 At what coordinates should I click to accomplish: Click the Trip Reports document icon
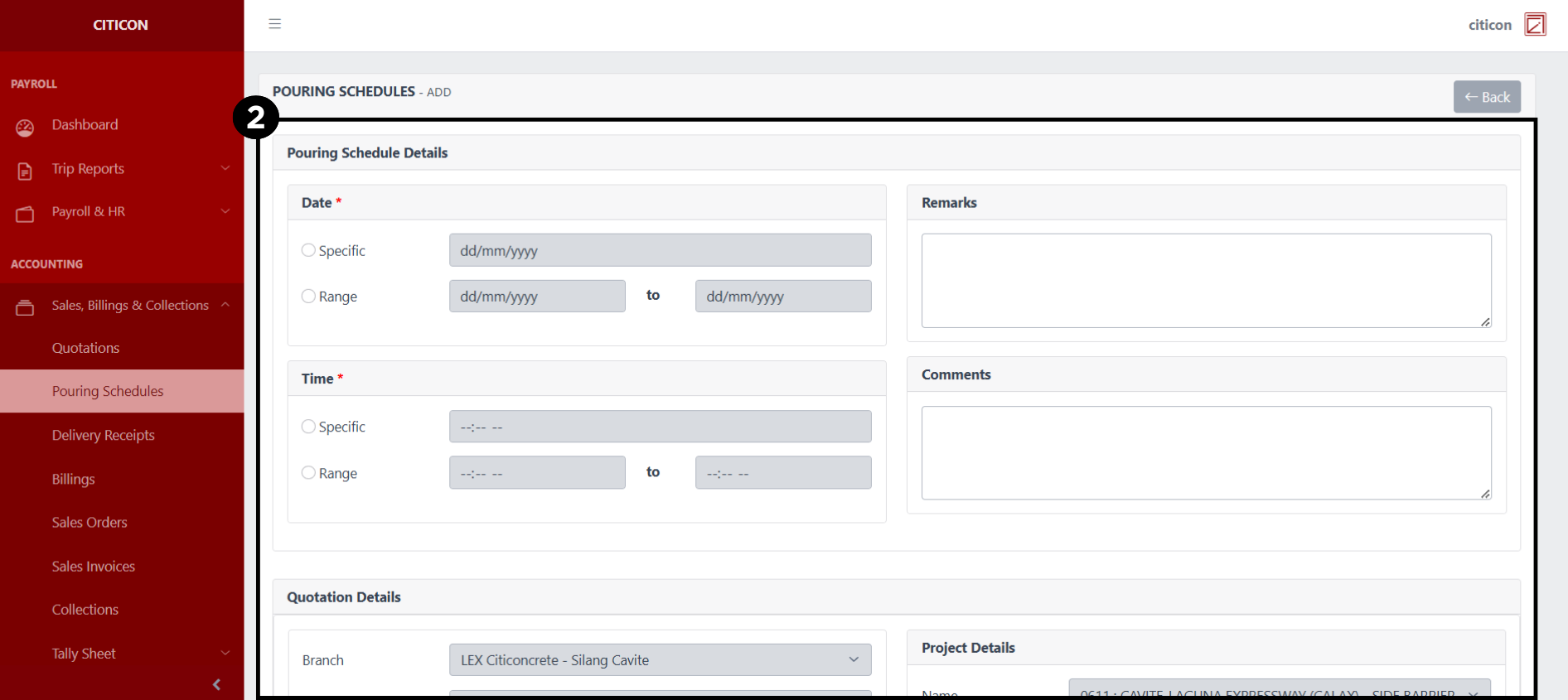tap(25, 171)
